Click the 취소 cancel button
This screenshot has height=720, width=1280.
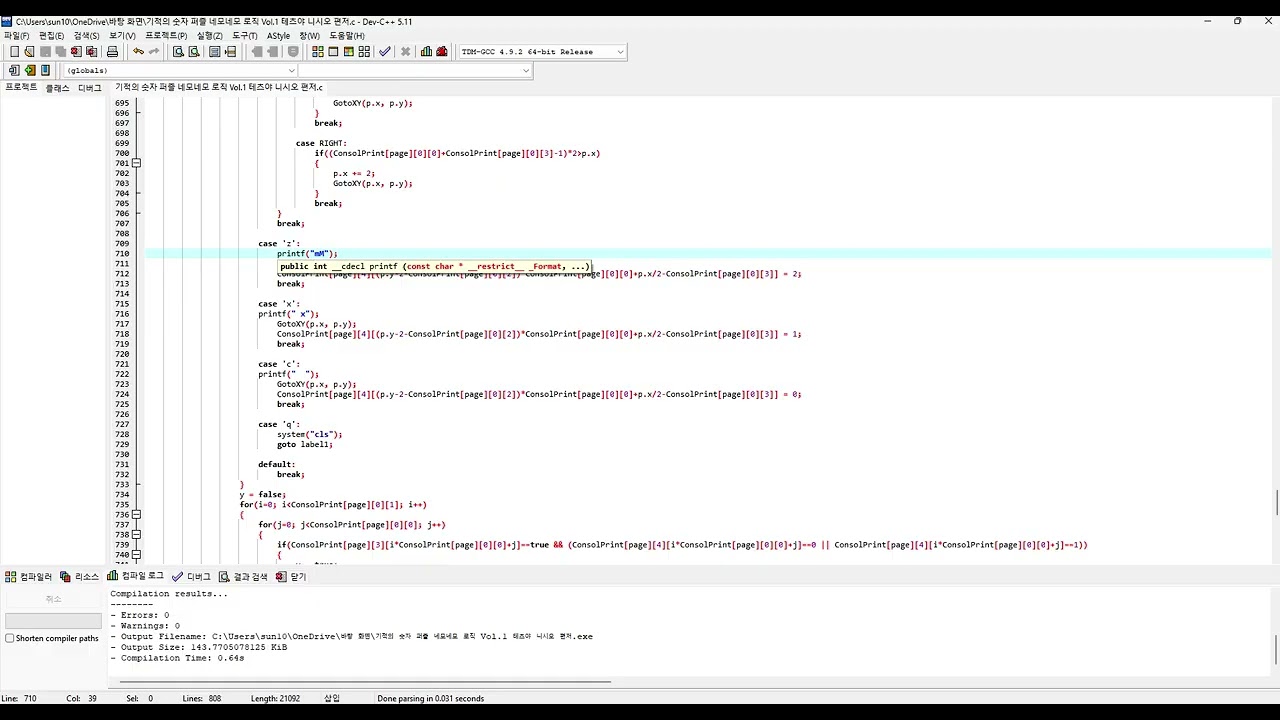coord(53,599)
